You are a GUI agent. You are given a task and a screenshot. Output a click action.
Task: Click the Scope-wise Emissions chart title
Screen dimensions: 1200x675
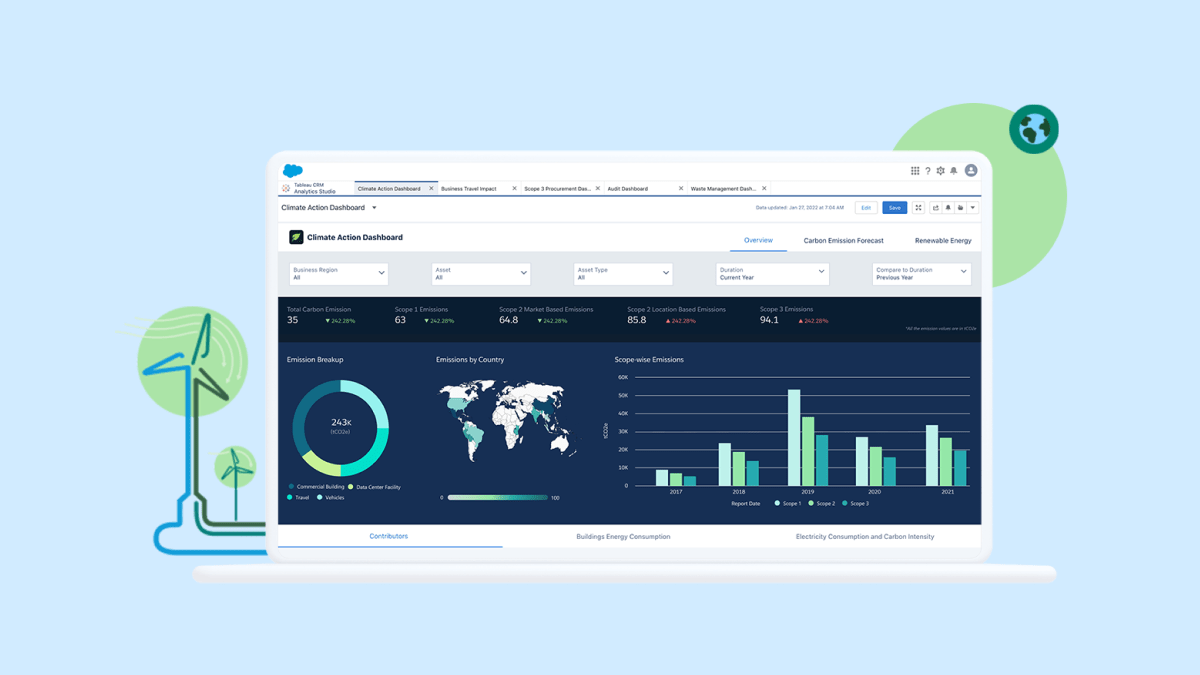coord(649,359)
